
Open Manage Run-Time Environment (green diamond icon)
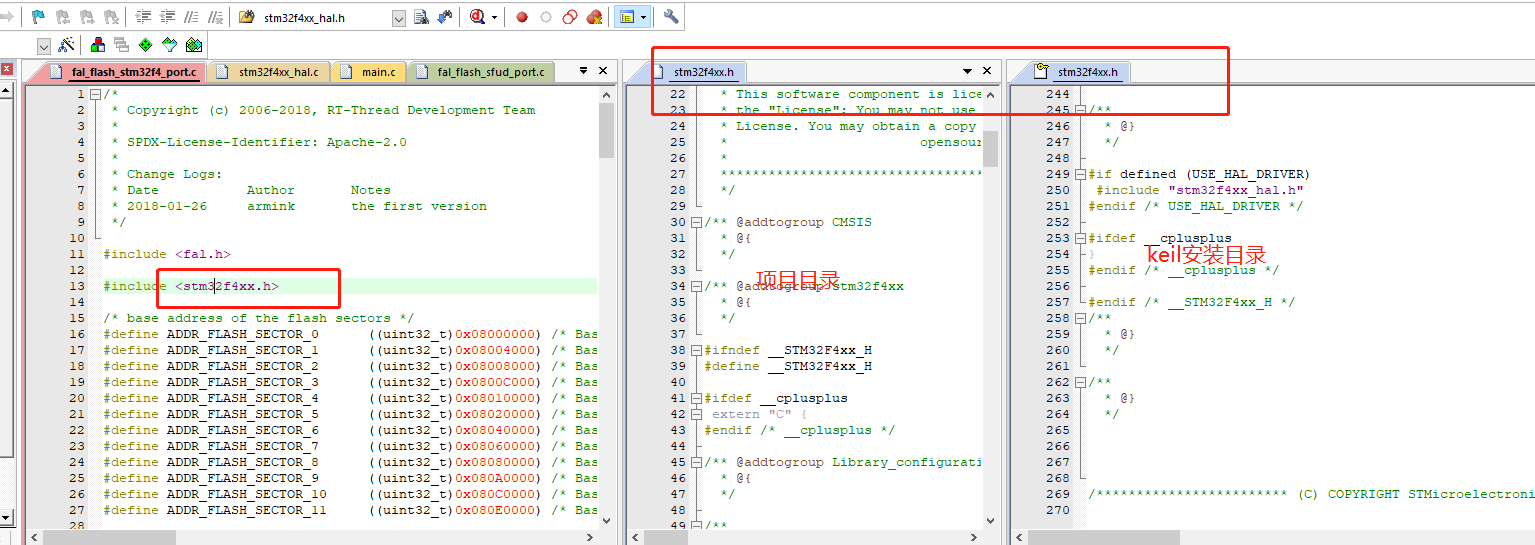click(x=145, y=45)
